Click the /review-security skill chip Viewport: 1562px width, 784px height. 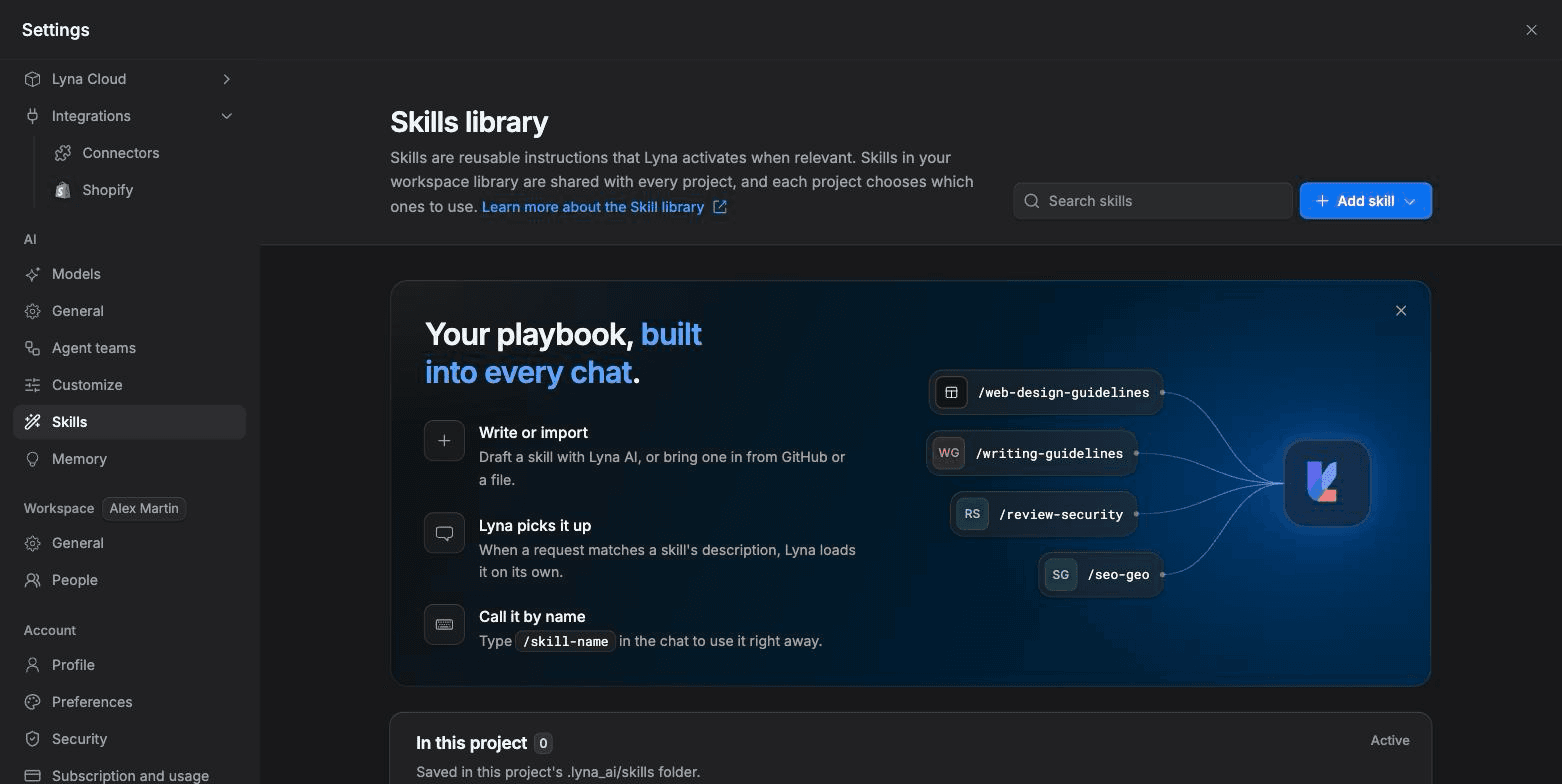point(1043,514)
